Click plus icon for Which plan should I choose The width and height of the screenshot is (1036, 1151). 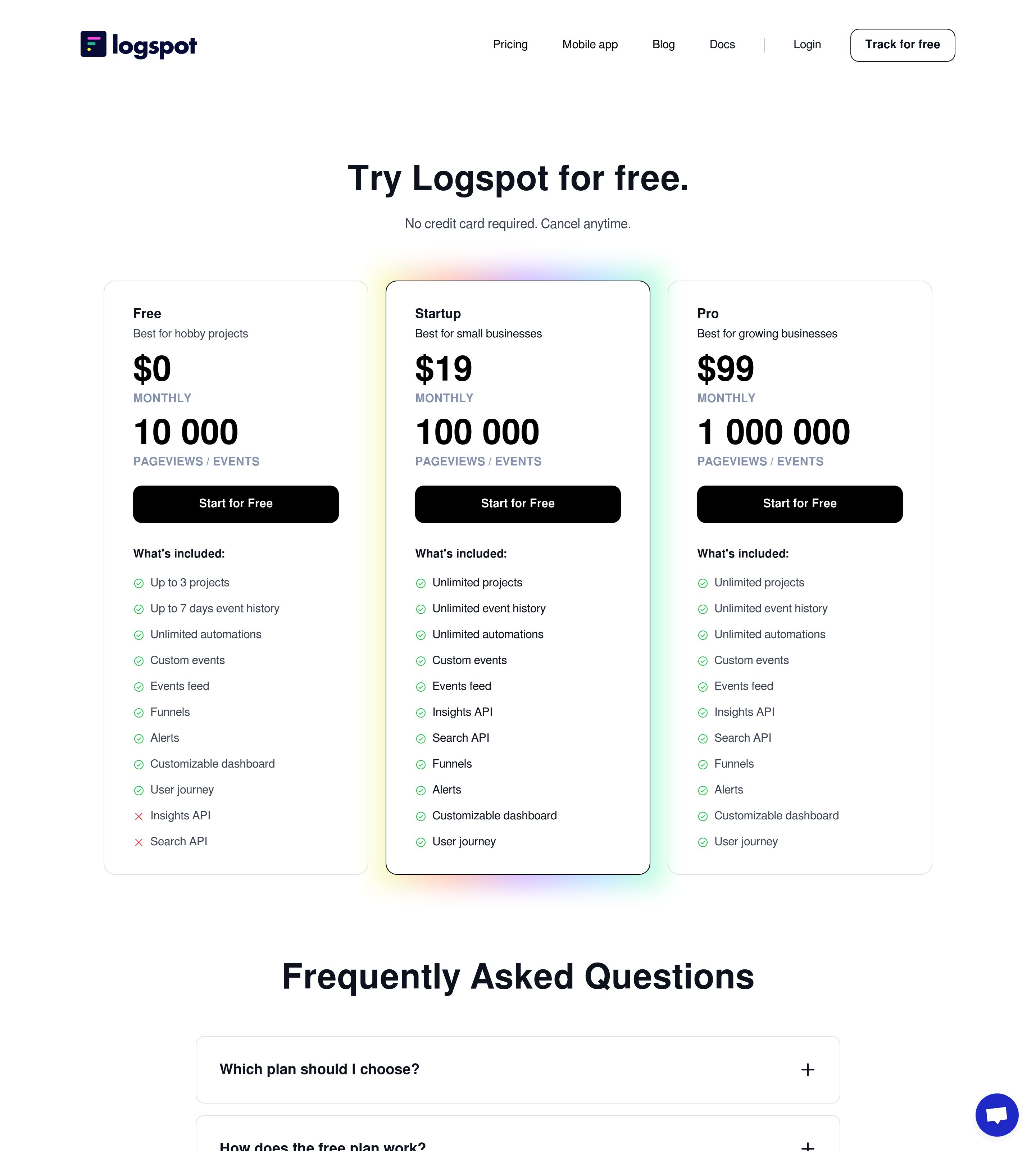[808, 1070]
